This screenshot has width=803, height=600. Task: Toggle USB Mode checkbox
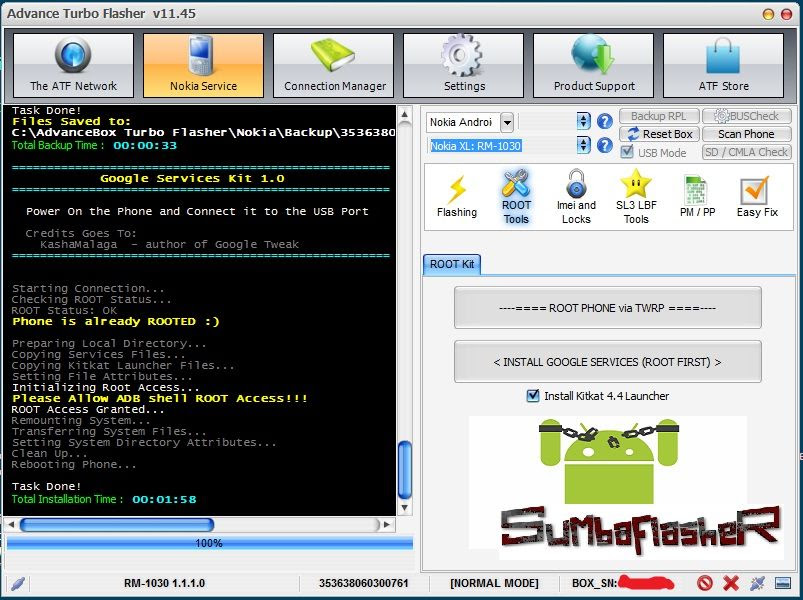(x=627, y=152)
